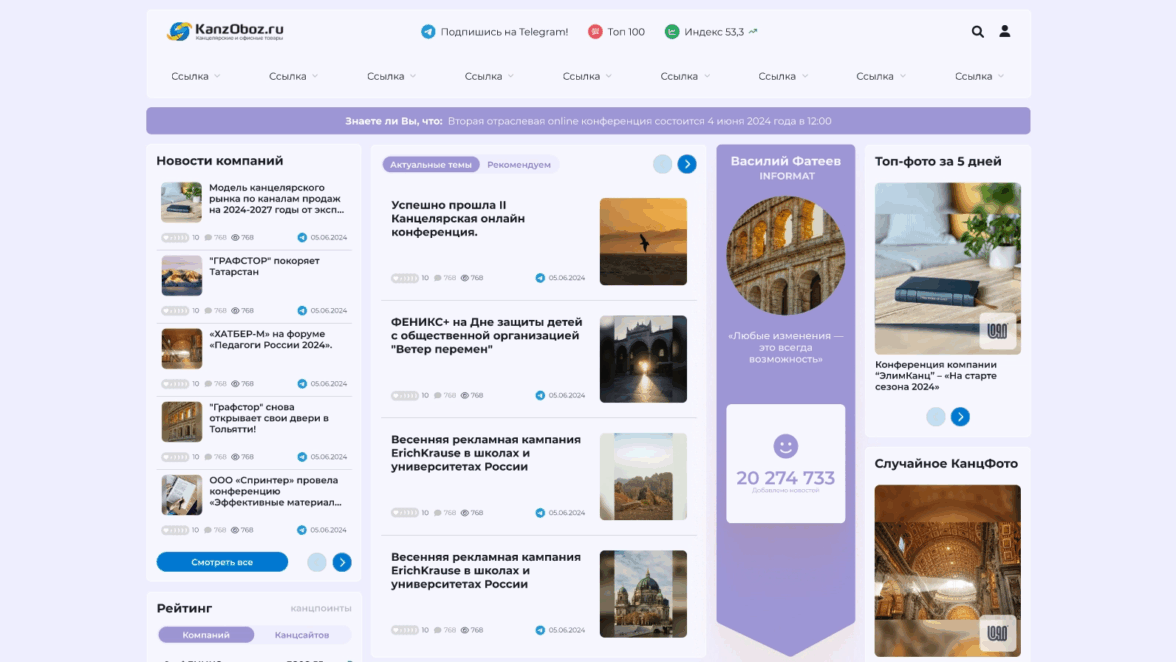Toggle rating to Канцсайтов
1176x662 pixels.
(x=302, y=635)
